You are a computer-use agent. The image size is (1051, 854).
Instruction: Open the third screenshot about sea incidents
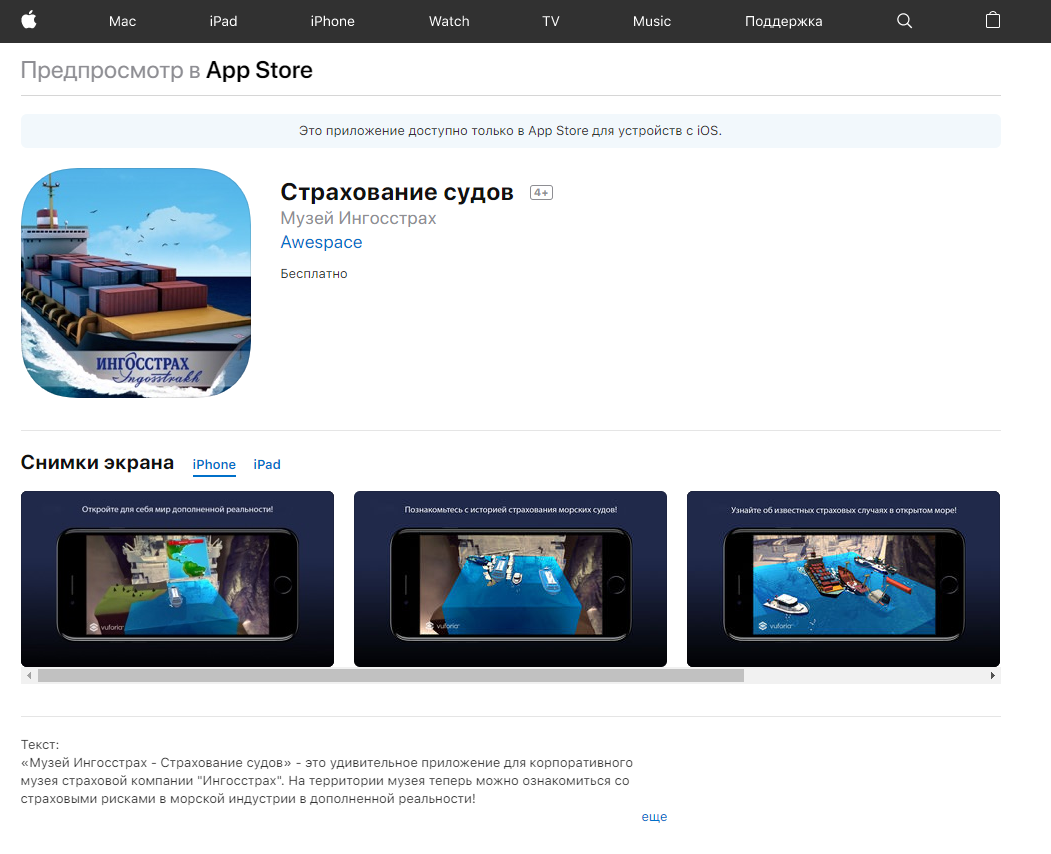[x=843, y=578]
